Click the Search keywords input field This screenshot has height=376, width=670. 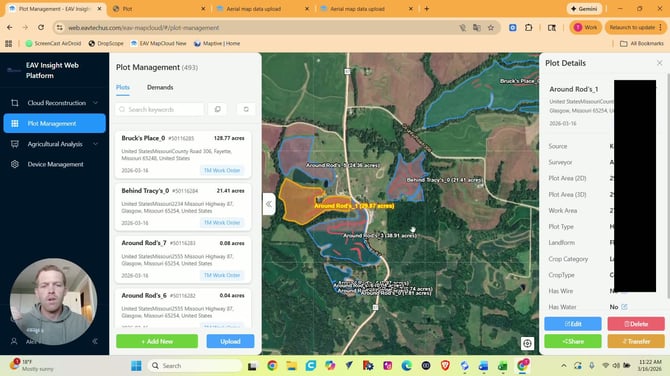(159, 109)
